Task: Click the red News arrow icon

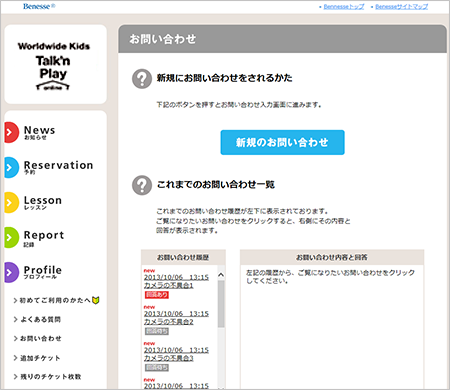Action: [12, 132]
